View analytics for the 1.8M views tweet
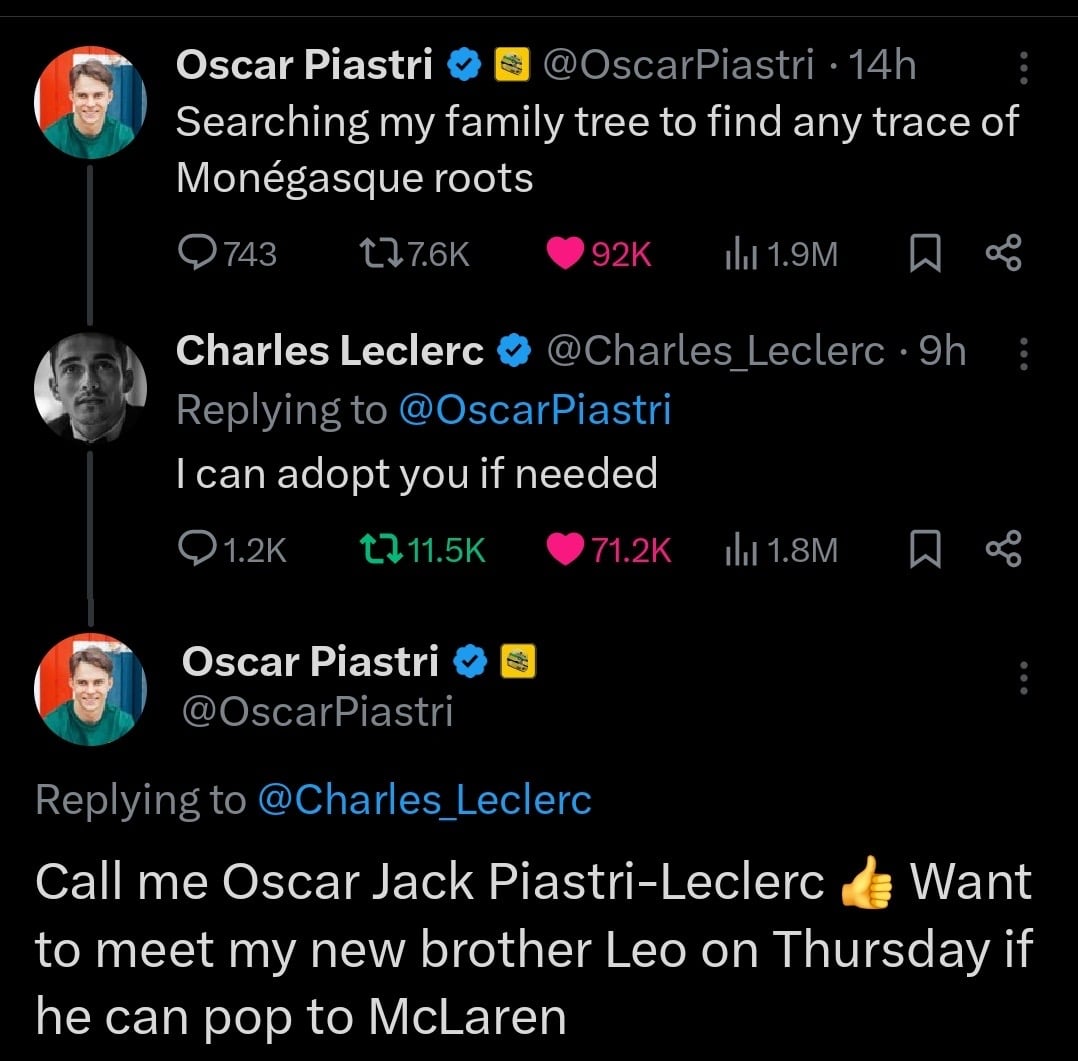The width and height of the screenshot is (1078, 1061). pyautogui.click(x=781, y=549)
